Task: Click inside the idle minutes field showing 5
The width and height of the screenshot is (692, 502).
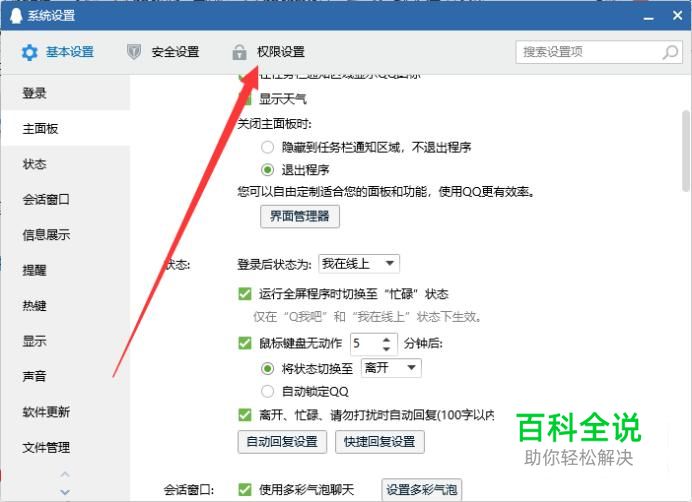Action: click(365, 343)
